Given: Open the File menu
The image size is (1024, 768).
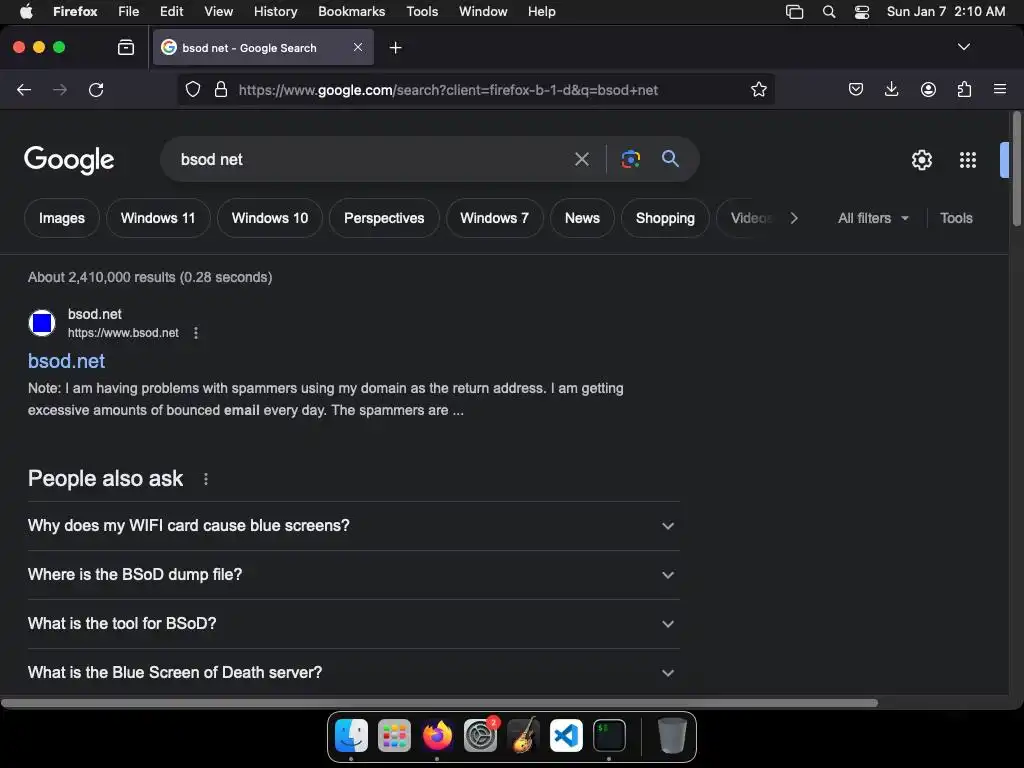Looking at the screenshot, I should point(128,12).
